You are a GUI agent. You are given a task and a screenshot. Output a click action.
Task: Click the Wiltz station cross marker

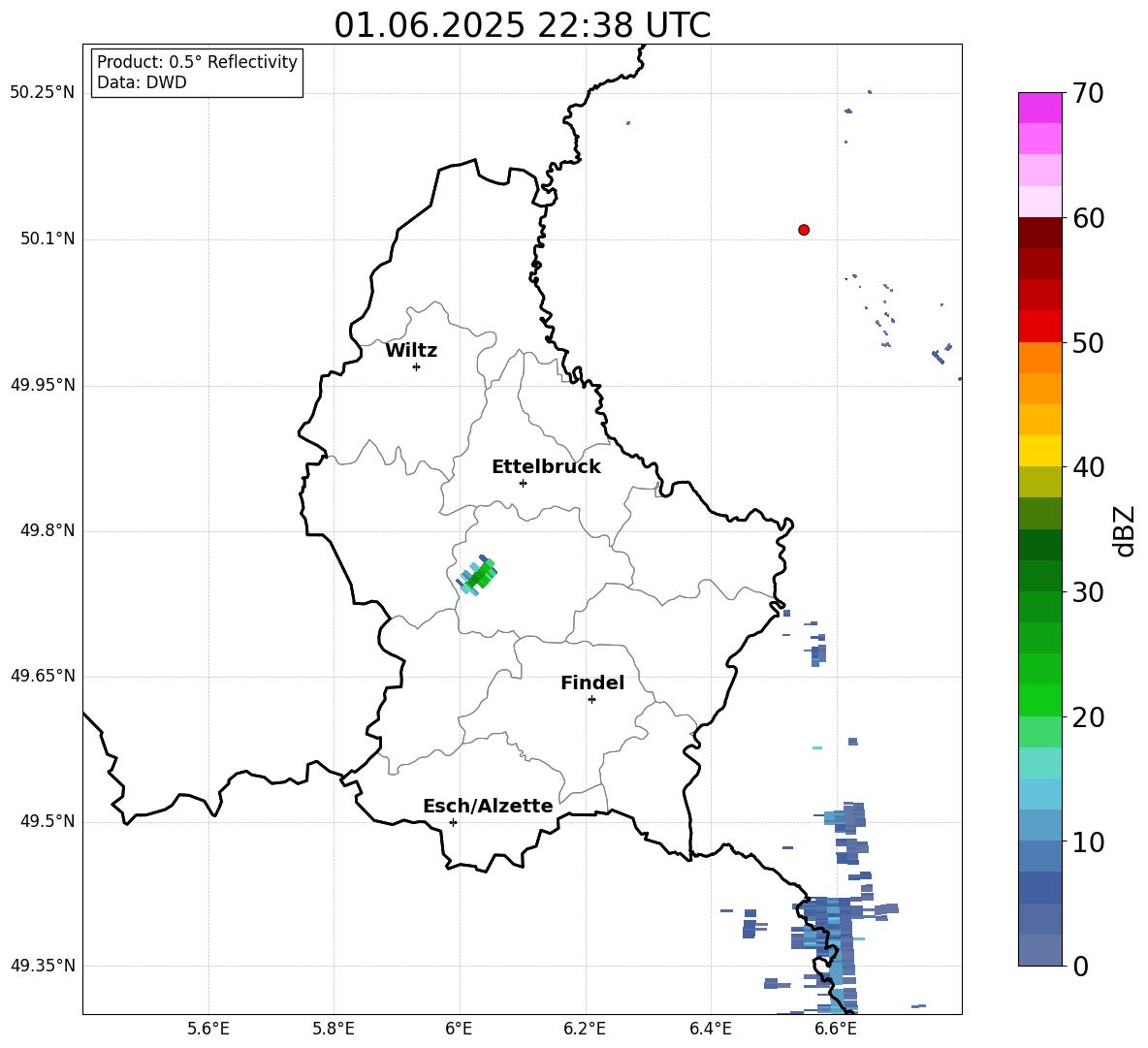(x=416, y=366)
